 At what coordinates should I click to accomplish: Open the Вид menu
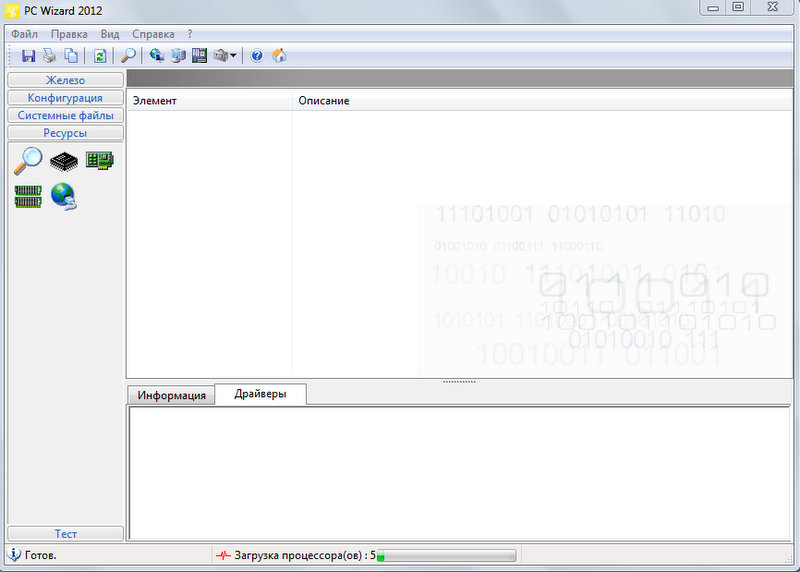click(x=110, y=34)
